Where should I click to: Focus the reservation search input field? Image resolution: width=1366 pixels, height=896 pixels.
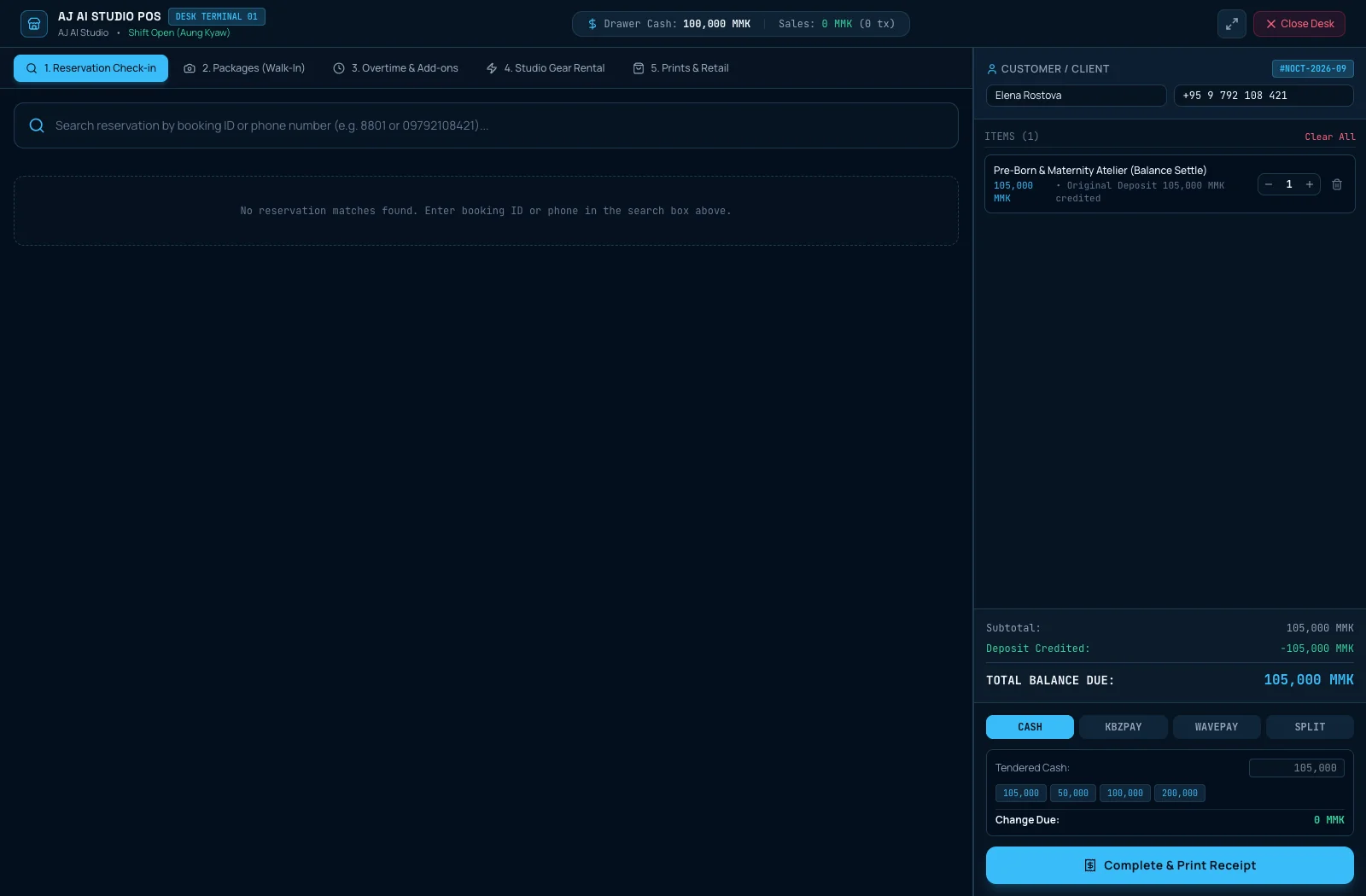click(x=486, y=125)
